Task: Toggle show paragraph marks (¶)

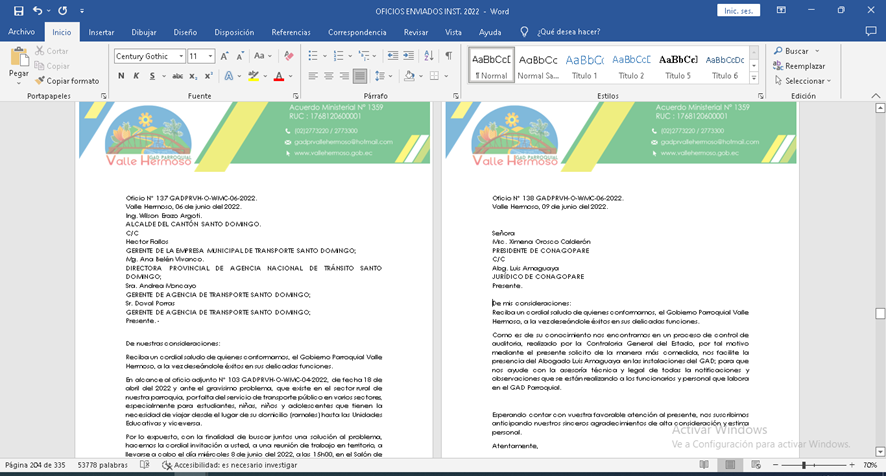Action: 449,56
